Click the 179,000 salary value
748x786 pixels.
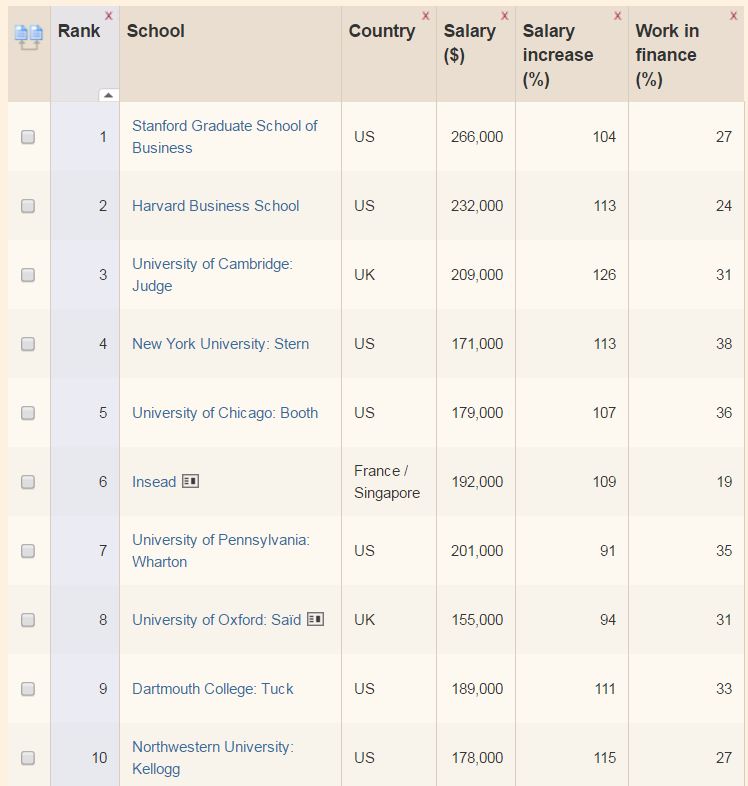pyautogui.click(x=477, y=413)
